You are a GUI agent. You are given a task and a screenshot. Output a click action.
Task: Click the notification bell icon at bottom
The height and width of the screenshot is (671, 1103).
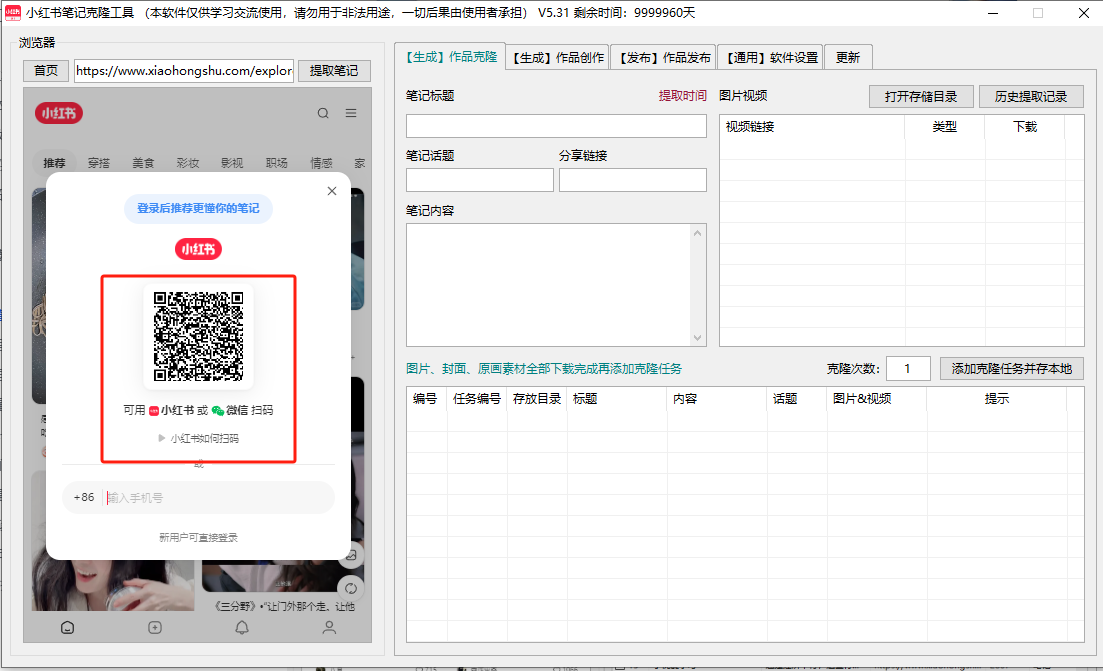click(242, 628)
